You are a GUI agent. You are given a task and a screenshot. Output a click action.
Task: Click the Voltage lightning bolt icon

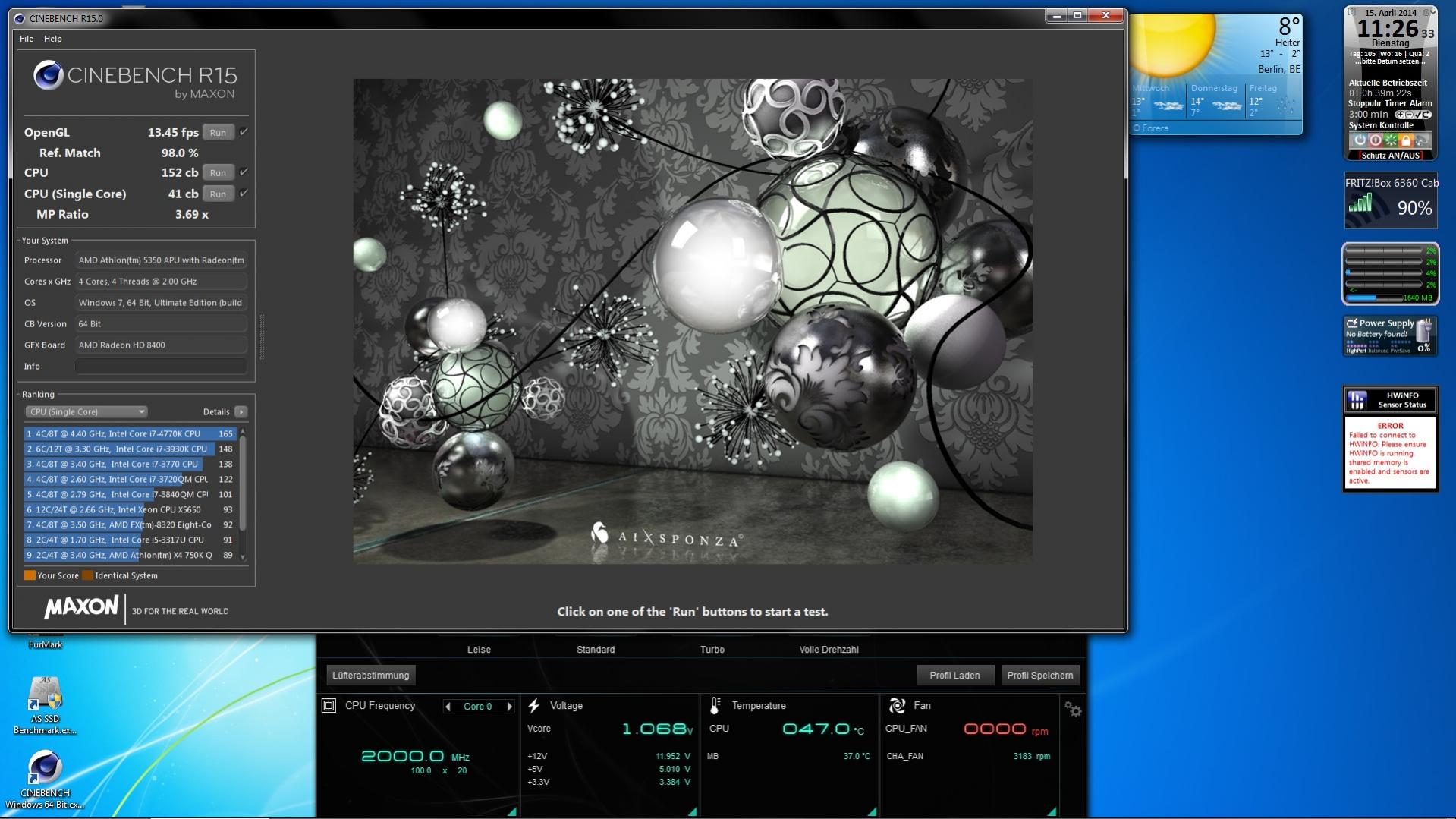pyautogui.click(x=534, y=706)
